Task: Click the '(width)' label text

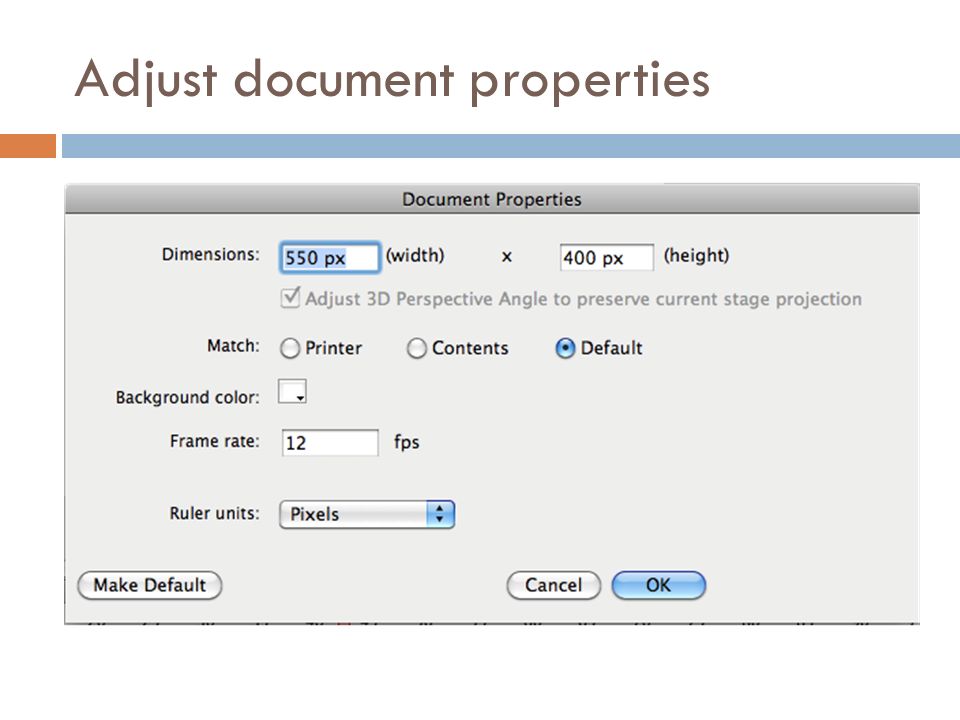Action: (415, 255)
